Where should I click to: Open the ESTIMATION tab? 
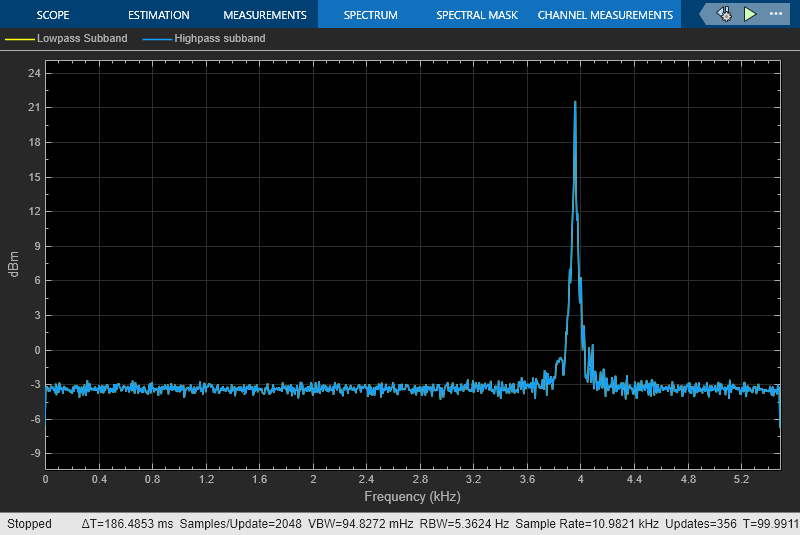tap(159, 15)
